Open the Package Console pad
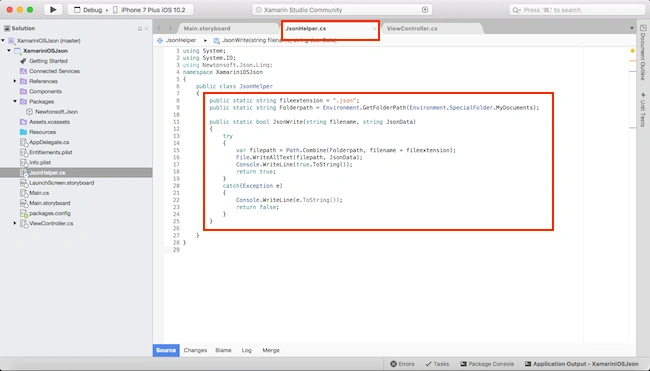This screenshot has height=371, width=650. [x=487, y=364]
